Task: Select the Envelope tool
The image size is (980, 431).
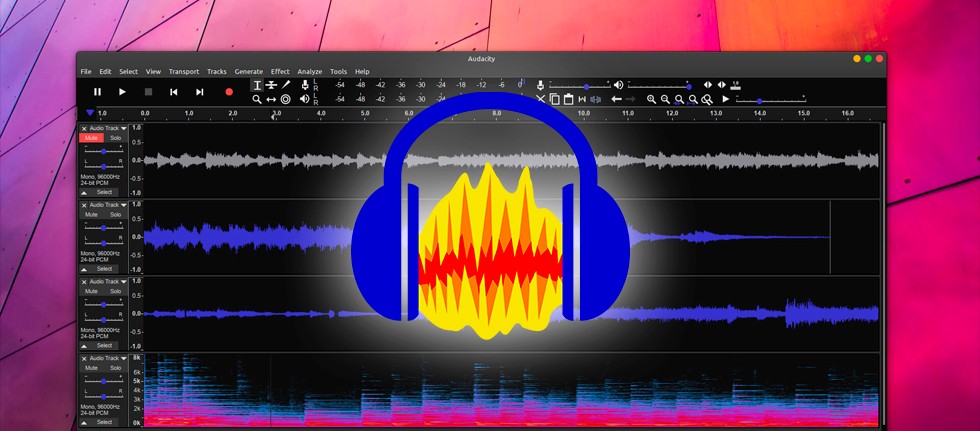Action: (271, 85)
